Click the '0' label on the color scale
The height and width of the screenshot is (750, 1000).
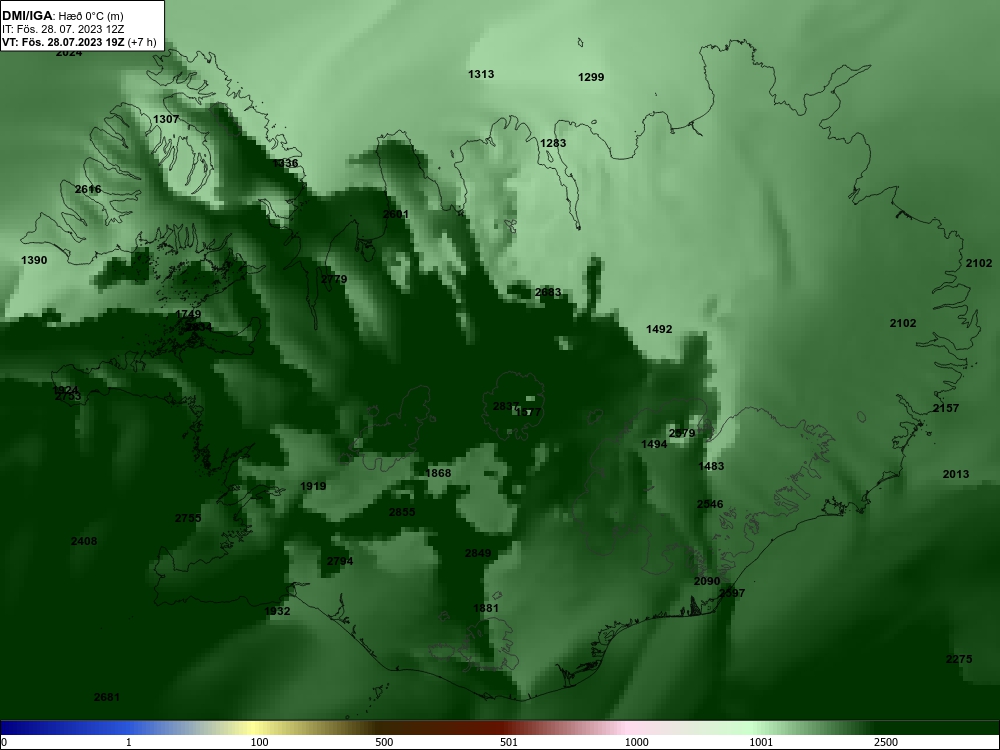click(x=4, y=742)
